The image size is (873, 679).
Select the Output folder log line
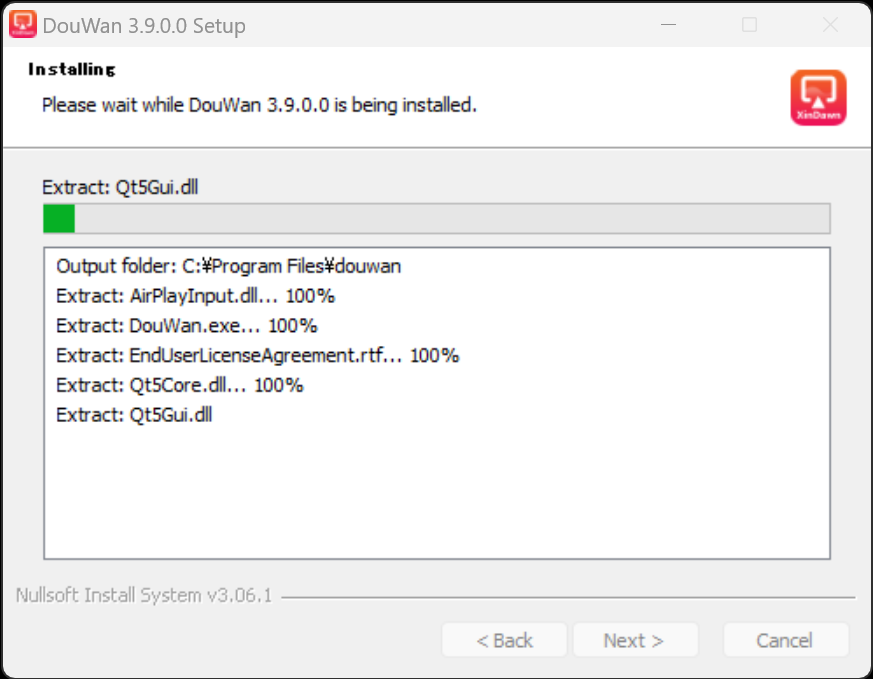pyautogui.click(x=229, y=266)
